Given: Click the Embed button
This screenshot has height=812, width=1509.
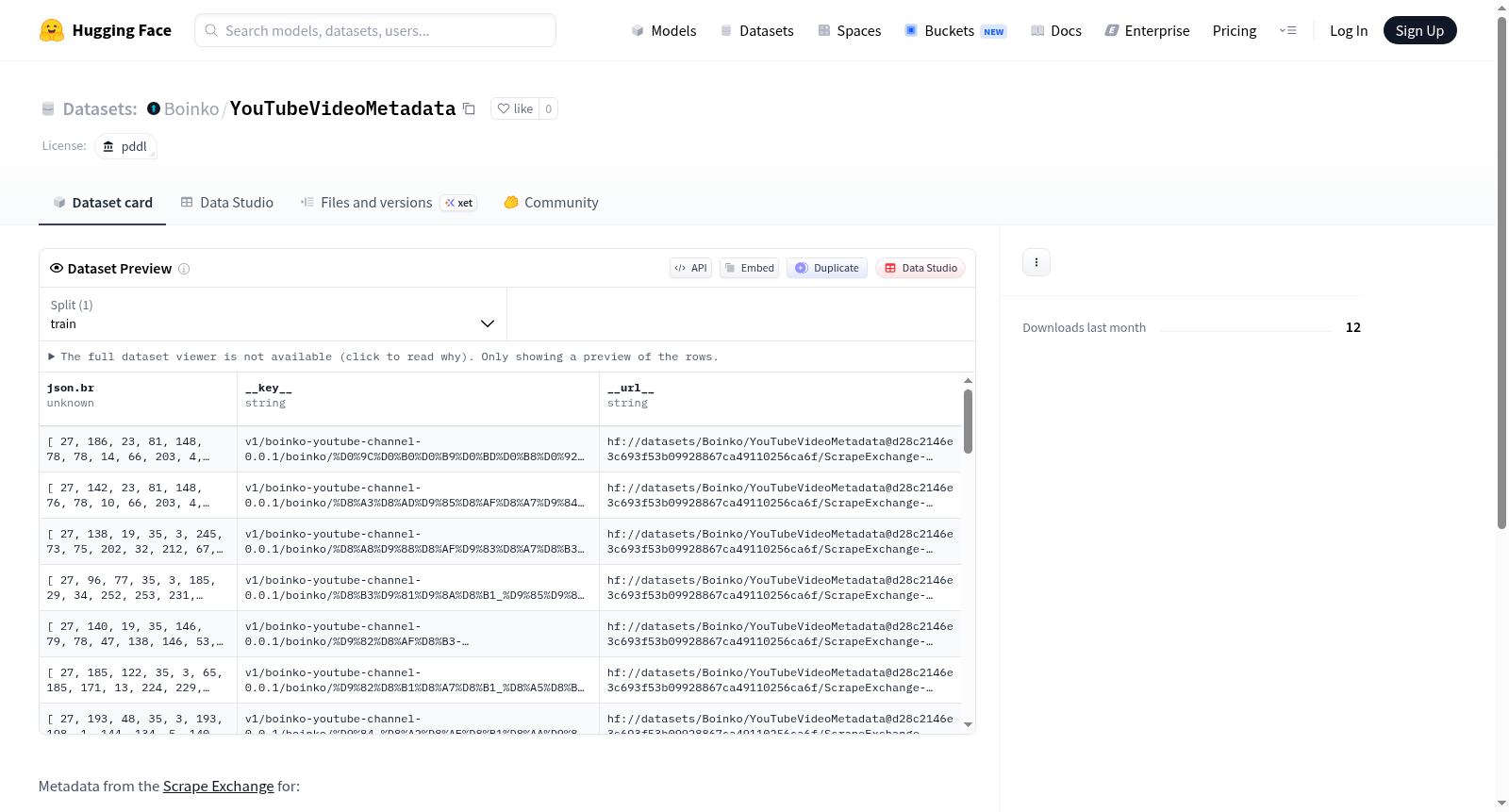Looking at the screenshot, I should (x=749, y=268).
